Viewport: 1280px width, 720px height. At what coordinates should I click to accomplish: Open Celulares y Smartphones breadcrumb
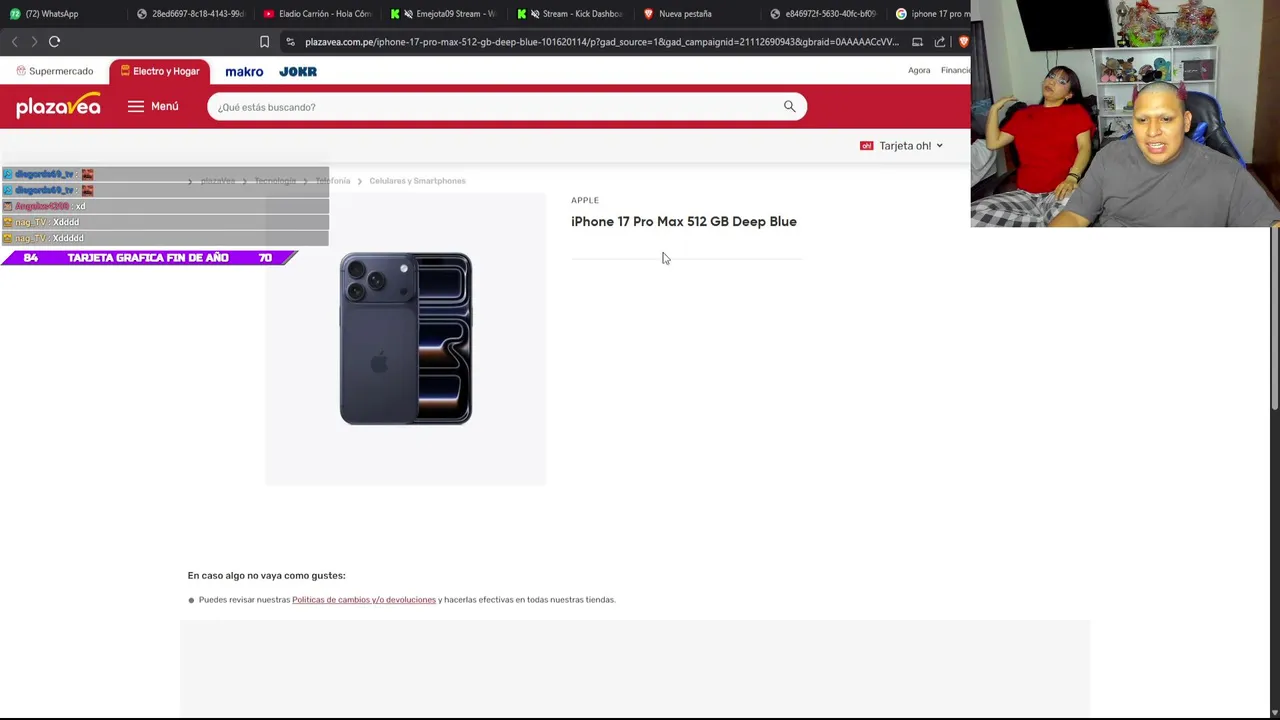(417, 181)
